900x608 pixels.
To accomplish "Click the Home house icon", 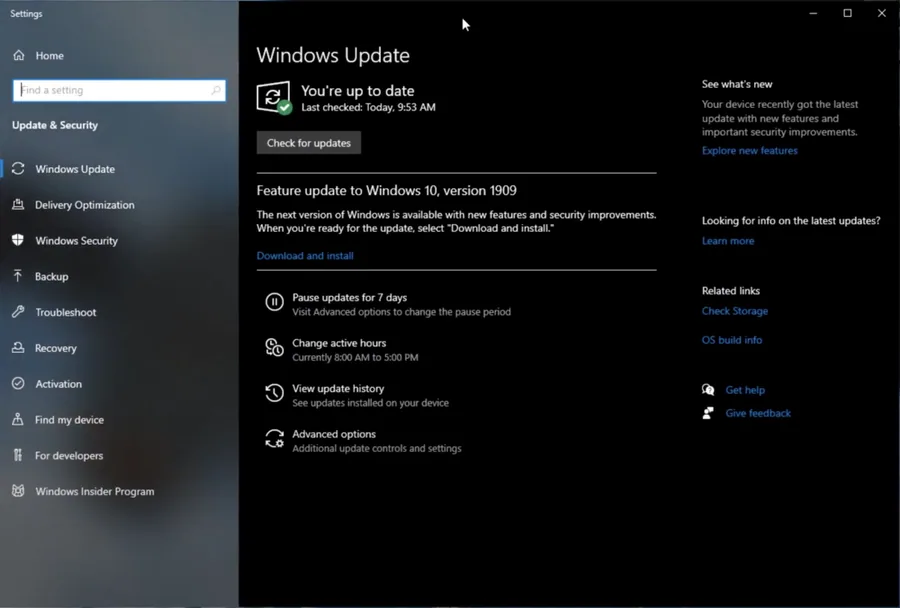I will 19,55.
